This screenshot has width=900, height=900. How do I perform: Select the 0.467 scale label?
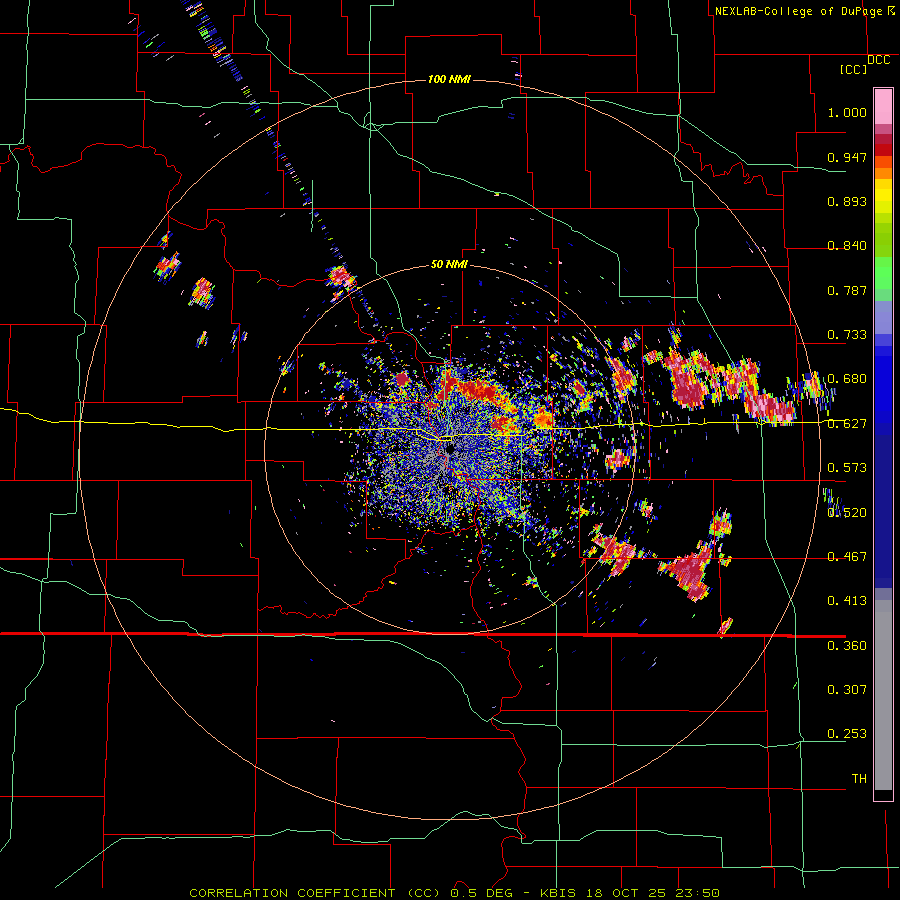(847, 557)
